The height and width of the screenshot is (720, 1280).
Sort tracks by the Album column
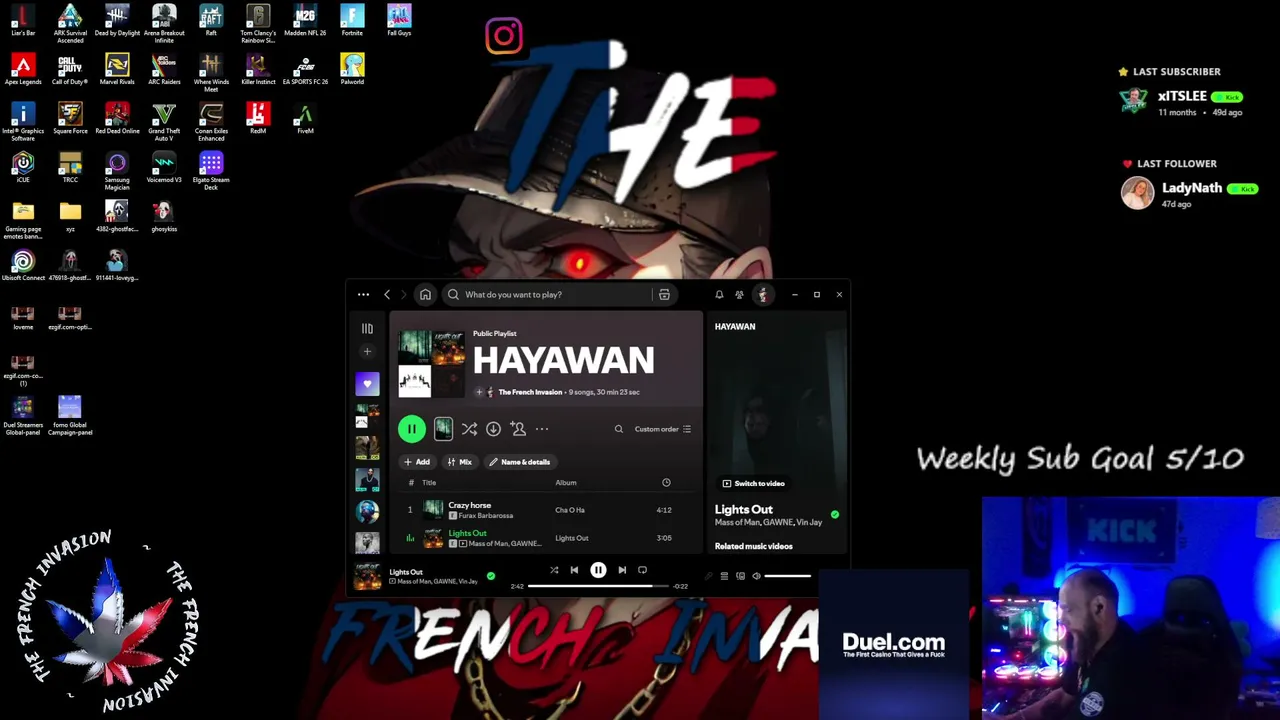point(566,483)
